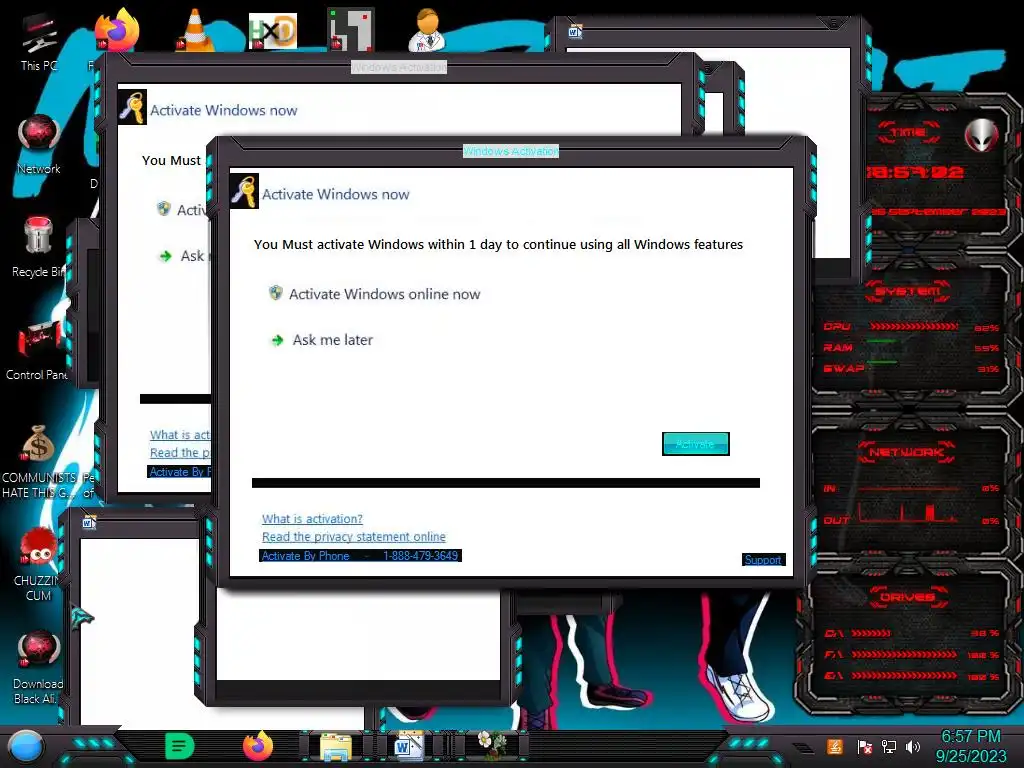Open the Recycle Bin icon
The width and height of the screenshot is (1024, 768).
coord(38,247)
